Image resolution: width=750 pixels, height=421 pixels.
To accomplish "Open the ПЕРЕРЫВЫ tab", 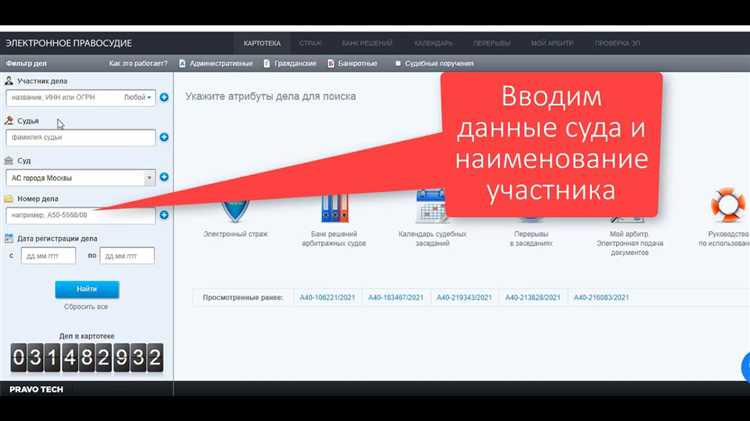I will point(492,44).
